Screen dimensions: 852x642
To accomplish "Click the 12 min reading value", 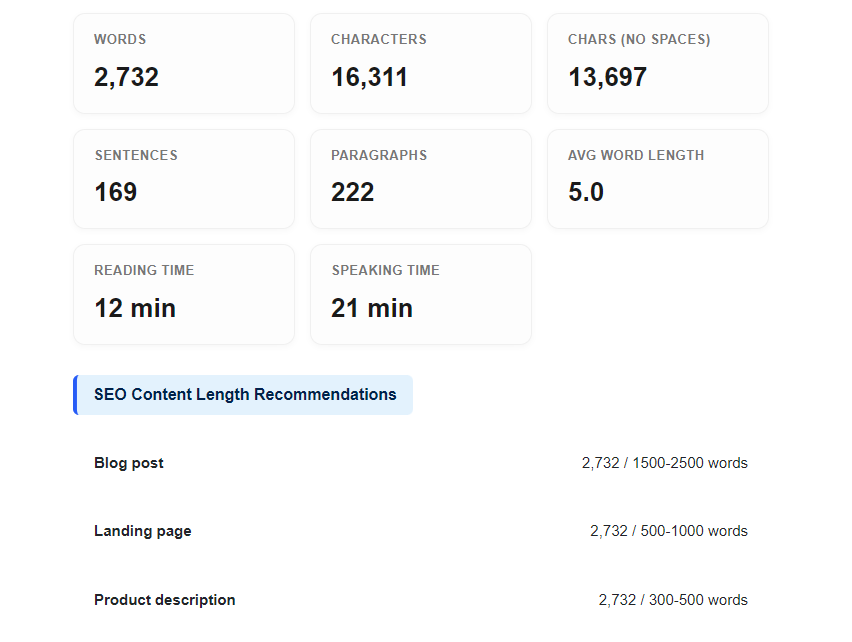I will point(135,308).
